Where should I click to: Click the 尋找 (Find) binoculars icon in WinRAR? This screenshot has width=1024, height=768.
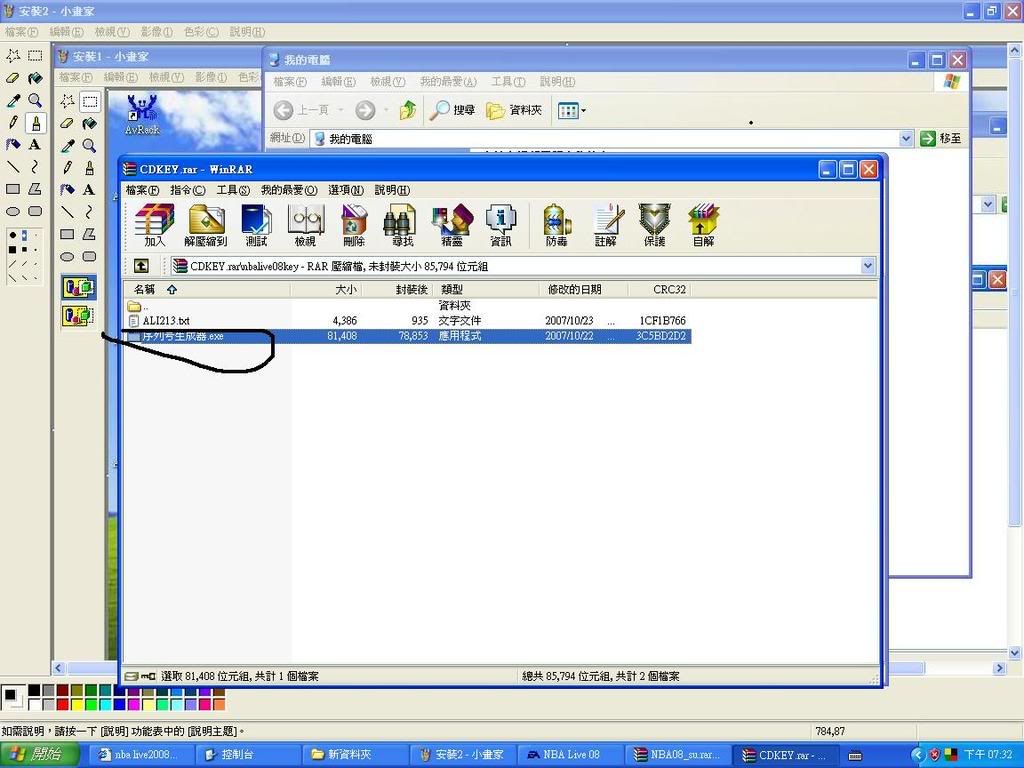[x=402, y=225]
